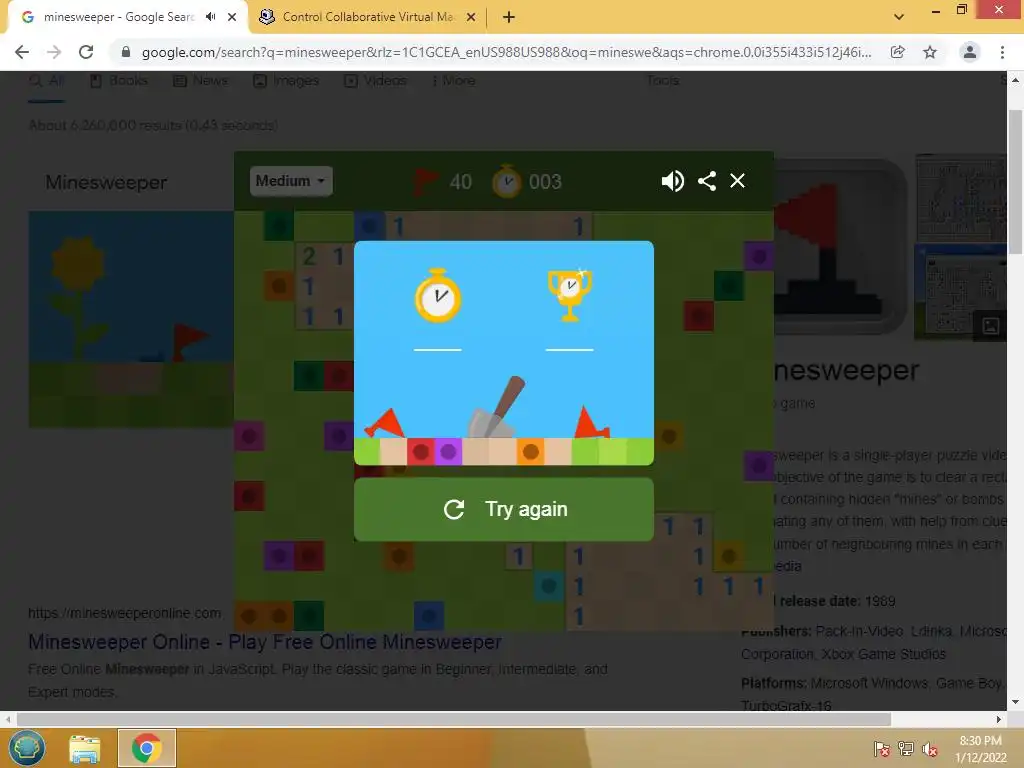Click the network tray icon

[x=906, y=748]
